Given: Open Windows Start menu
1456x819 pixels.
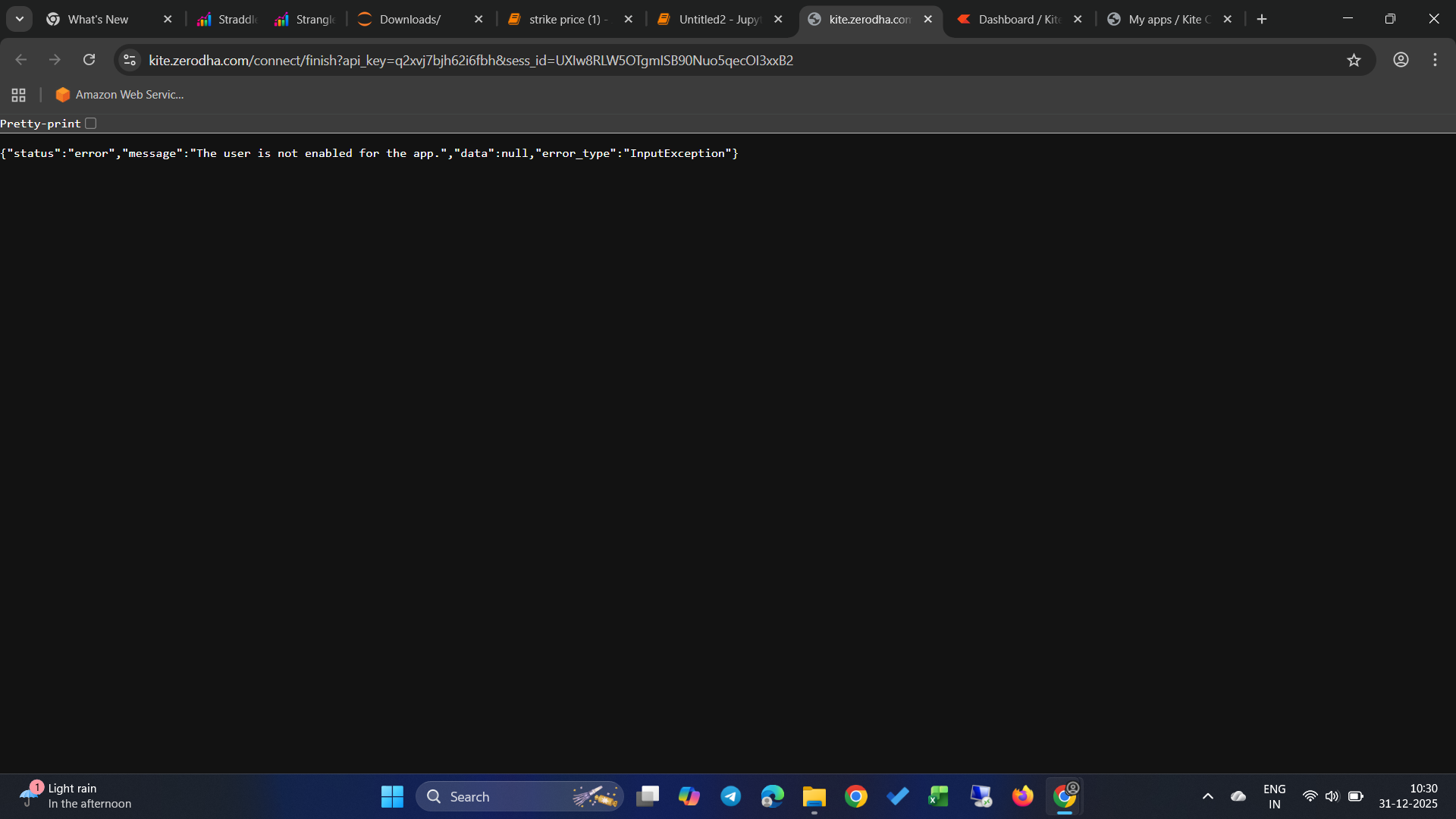Looking at the screenshot, I should tap(392, 796).
